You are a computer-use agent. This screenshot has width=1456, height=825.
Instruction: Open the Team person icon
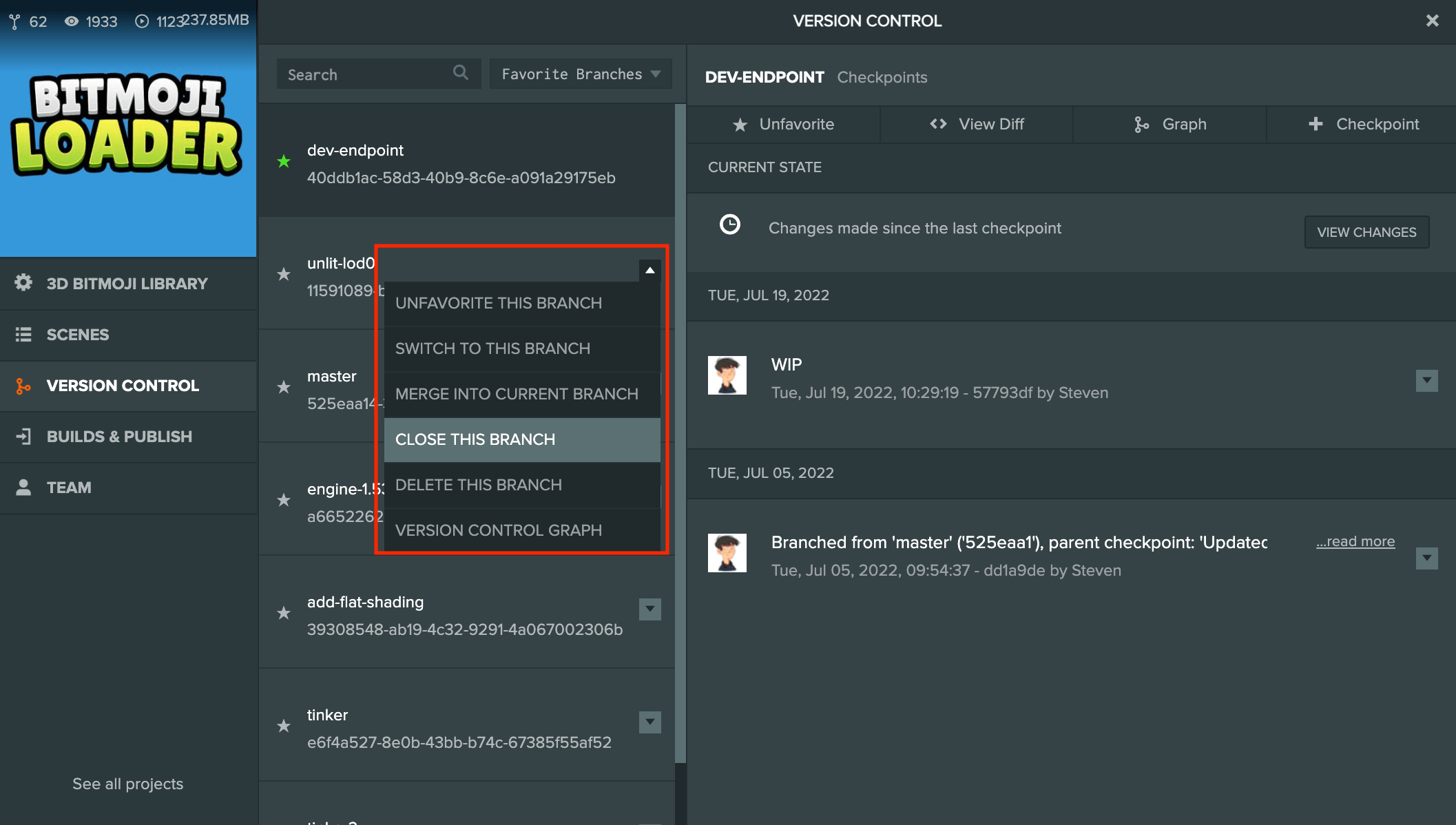pyautogui.click(x=23, y=488)
